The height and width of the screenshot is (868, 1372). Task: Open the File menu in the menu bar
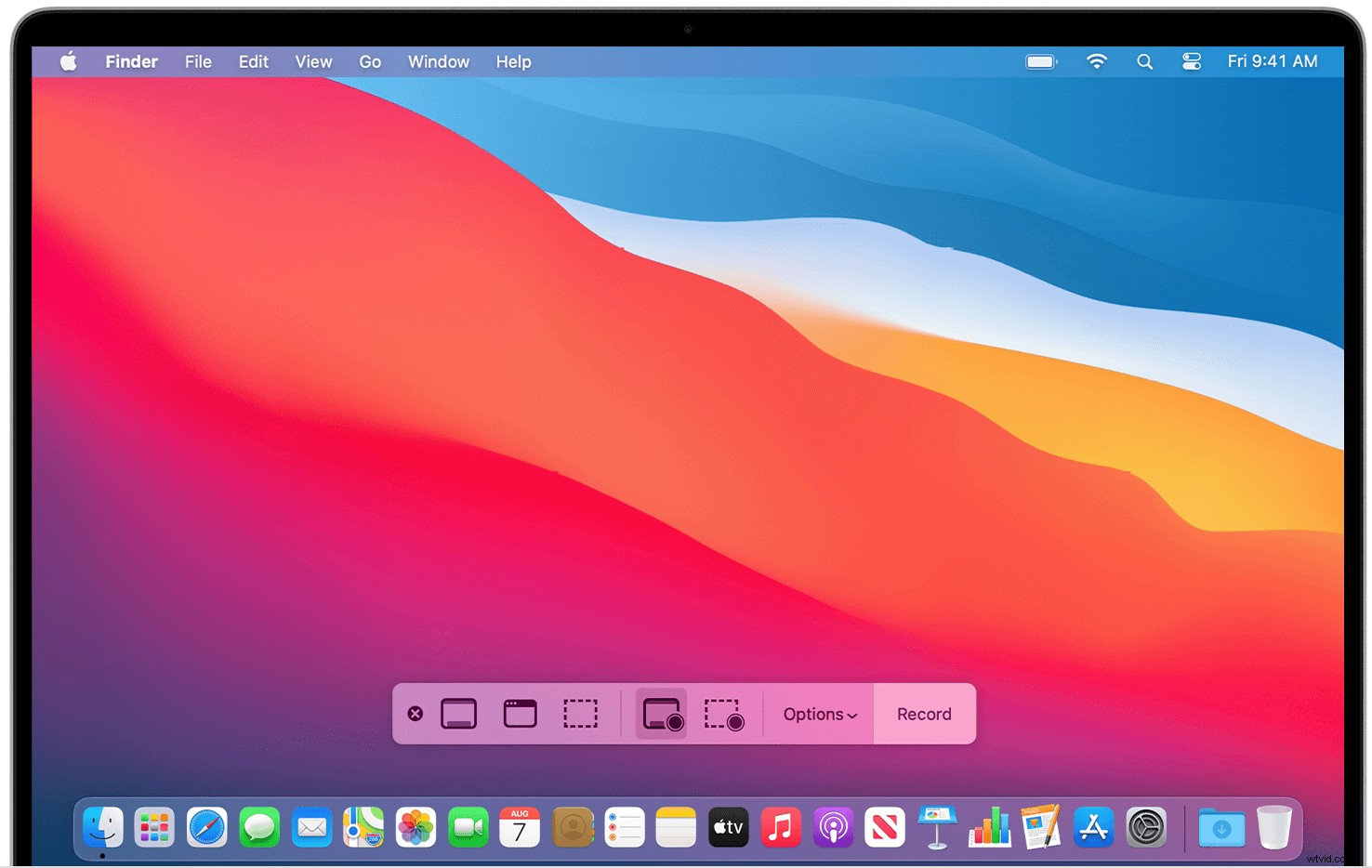[198, 61]
